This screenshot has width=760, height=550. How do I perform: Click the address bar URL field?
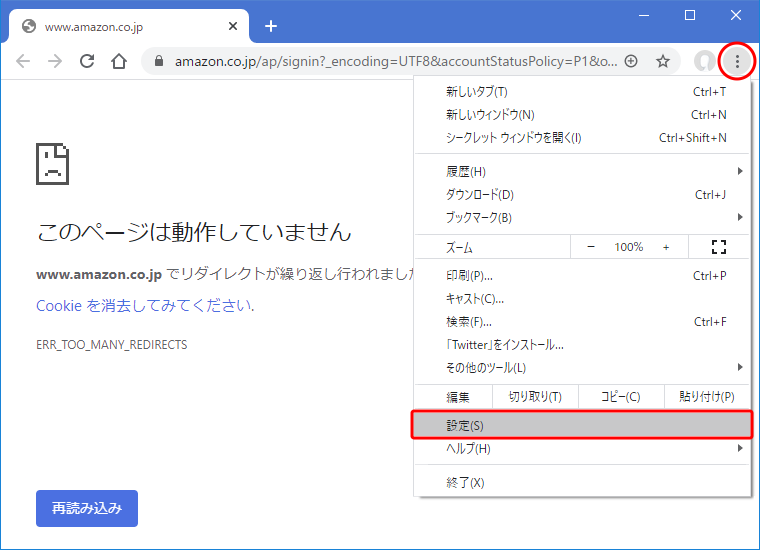[x=395, y=61]
